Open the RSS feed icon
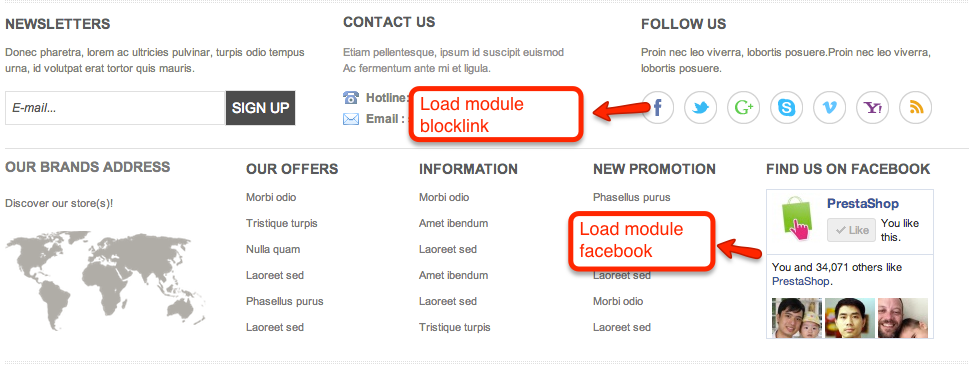This screenshot has width=975, height=383. pyautogui.click(x=916, y=108)
